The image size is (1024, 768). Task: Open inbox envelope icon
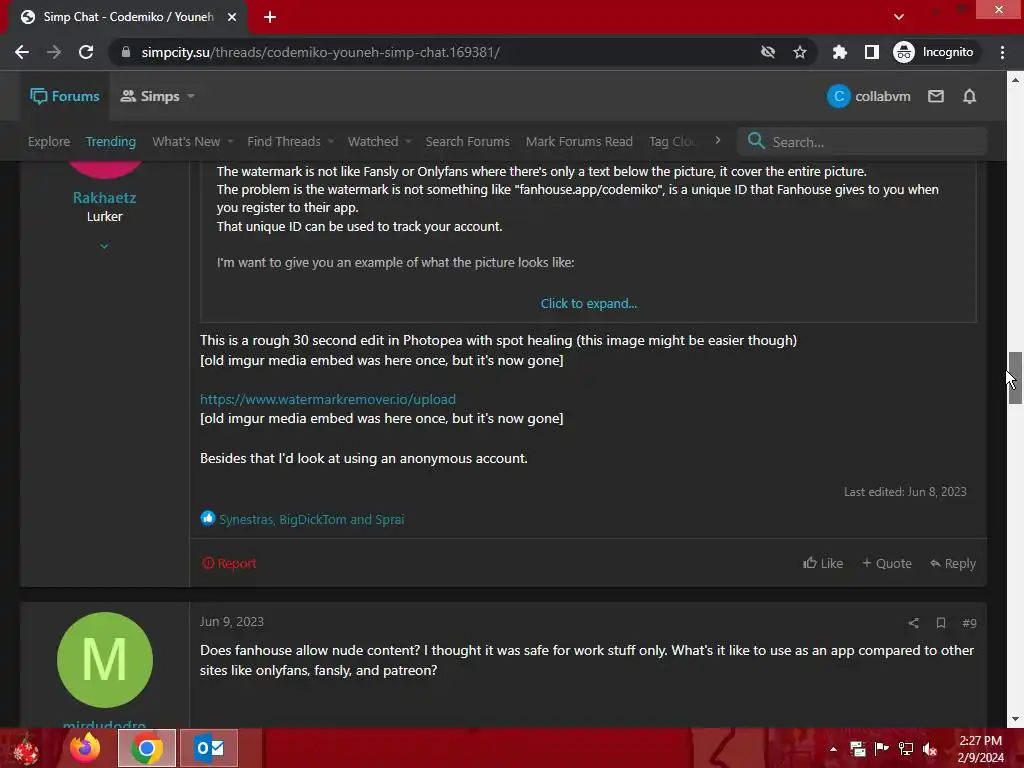click(x=936, y=97)
